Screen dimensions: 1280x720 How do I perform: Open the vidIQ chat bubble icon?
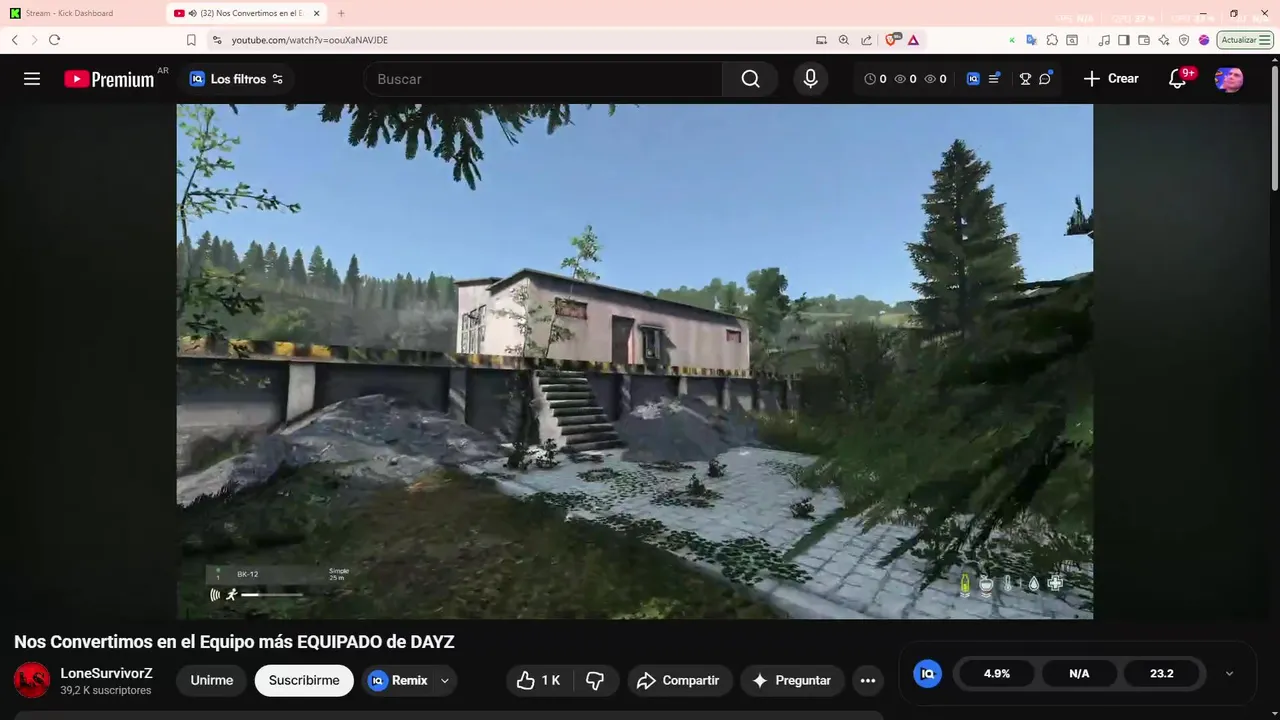(1045, 79)
